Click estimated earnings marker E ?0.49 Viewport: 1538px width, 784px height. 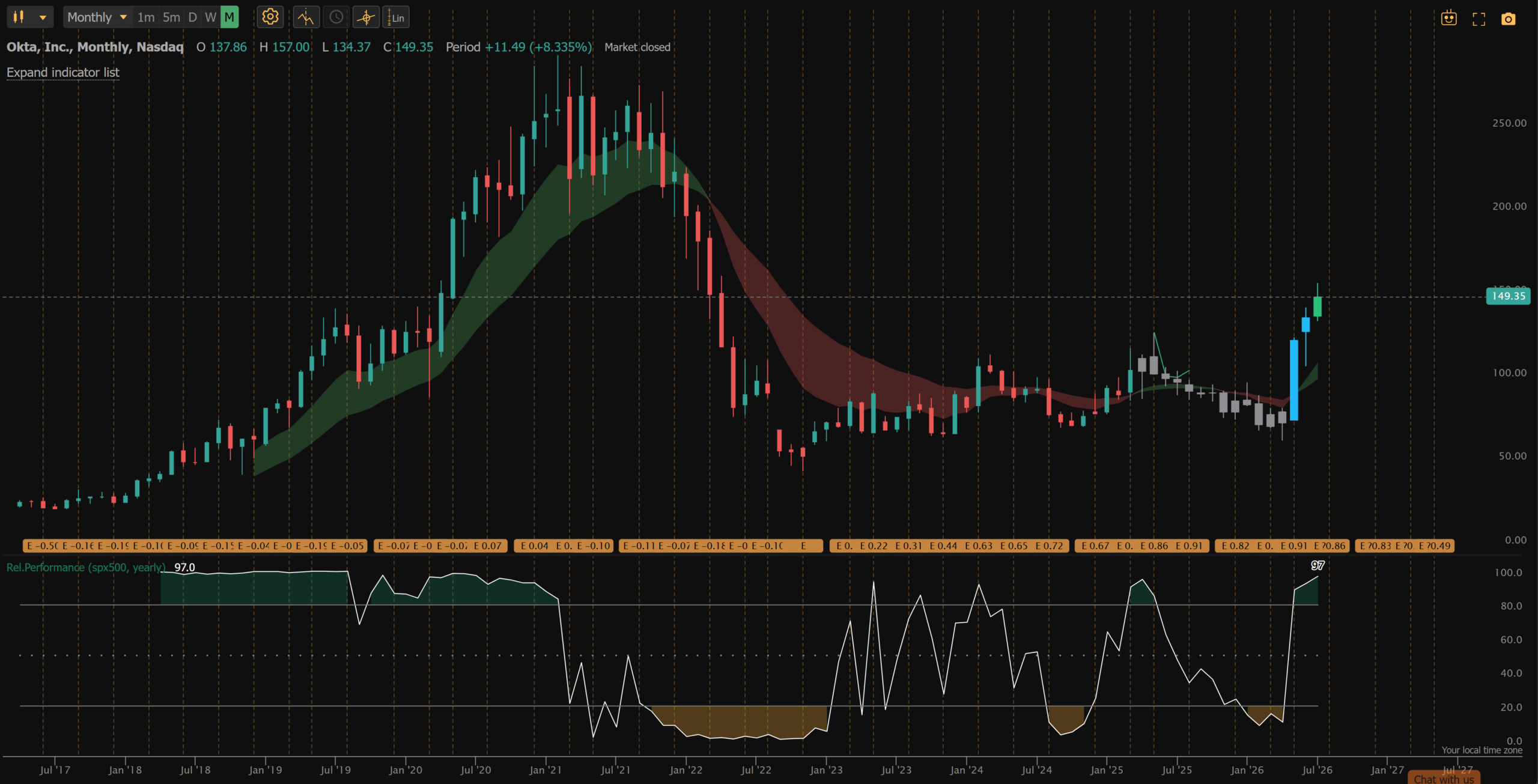point(1434,545)
